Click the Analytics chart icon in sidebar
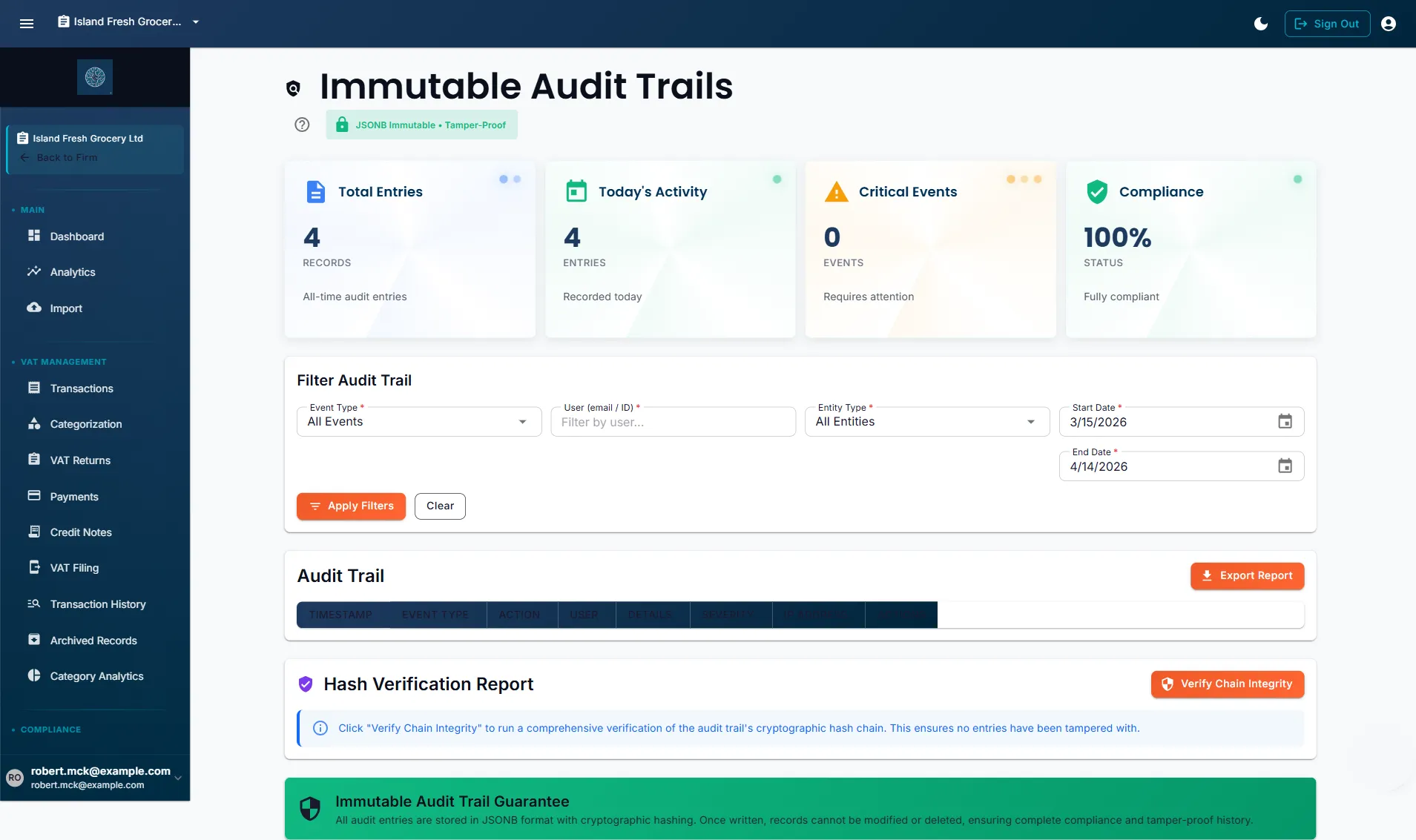This screenshot has height=840, width=1416. [34, 271]
